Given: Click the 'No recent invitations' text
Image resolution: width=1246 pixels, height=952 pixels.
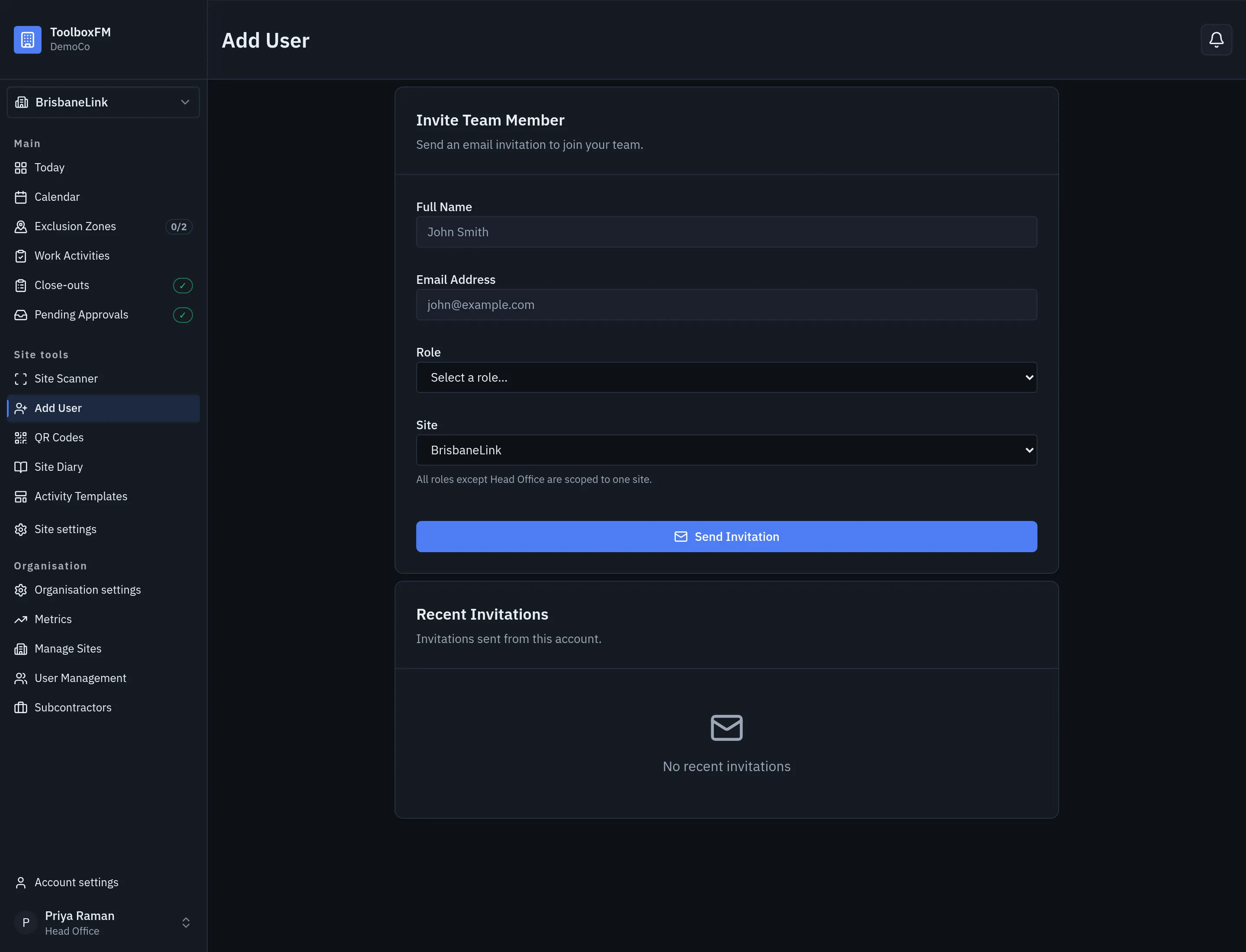Looking at the screenshot, I should click(726, 767).
